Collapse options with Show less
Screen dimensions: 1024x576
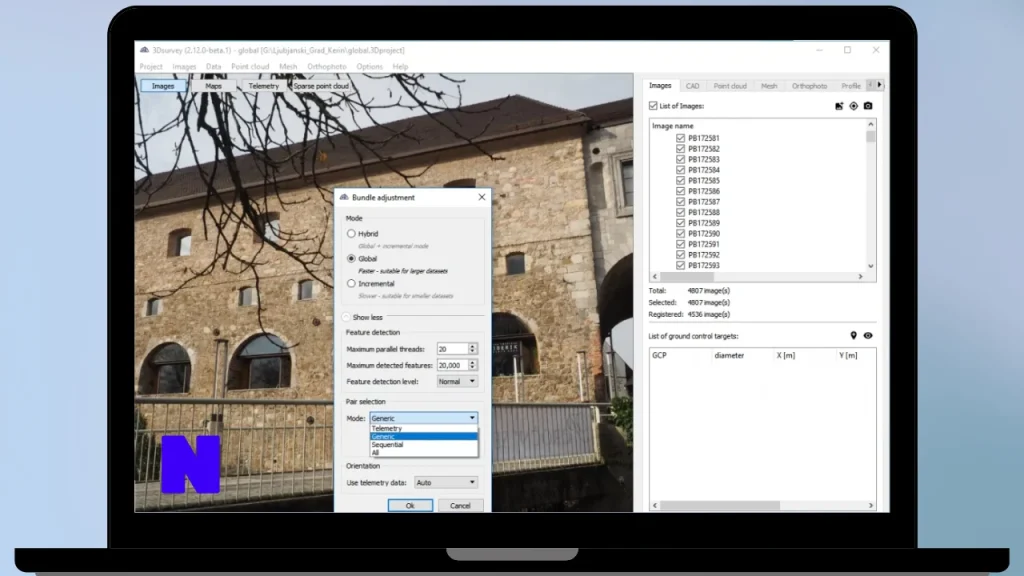point(362,317)
